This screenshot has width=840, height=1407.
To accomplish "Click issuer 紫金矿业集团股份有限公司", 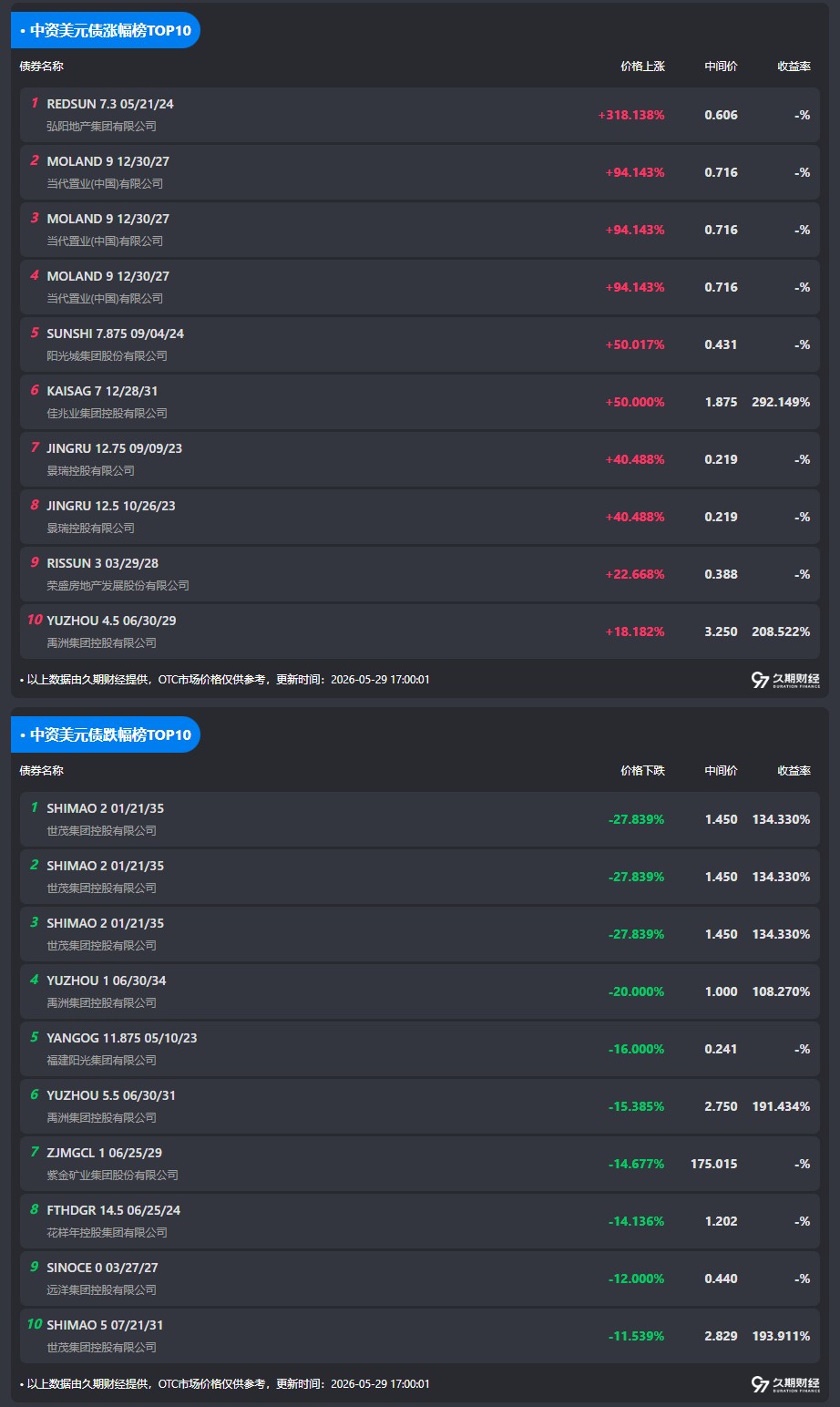I will tap(113, 1176).
